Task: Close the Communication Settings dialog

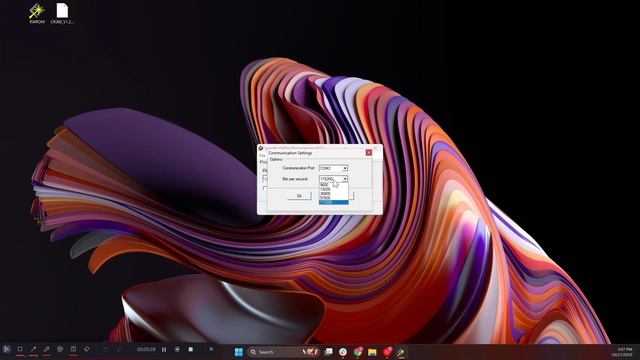Action: tap(369, 153)
